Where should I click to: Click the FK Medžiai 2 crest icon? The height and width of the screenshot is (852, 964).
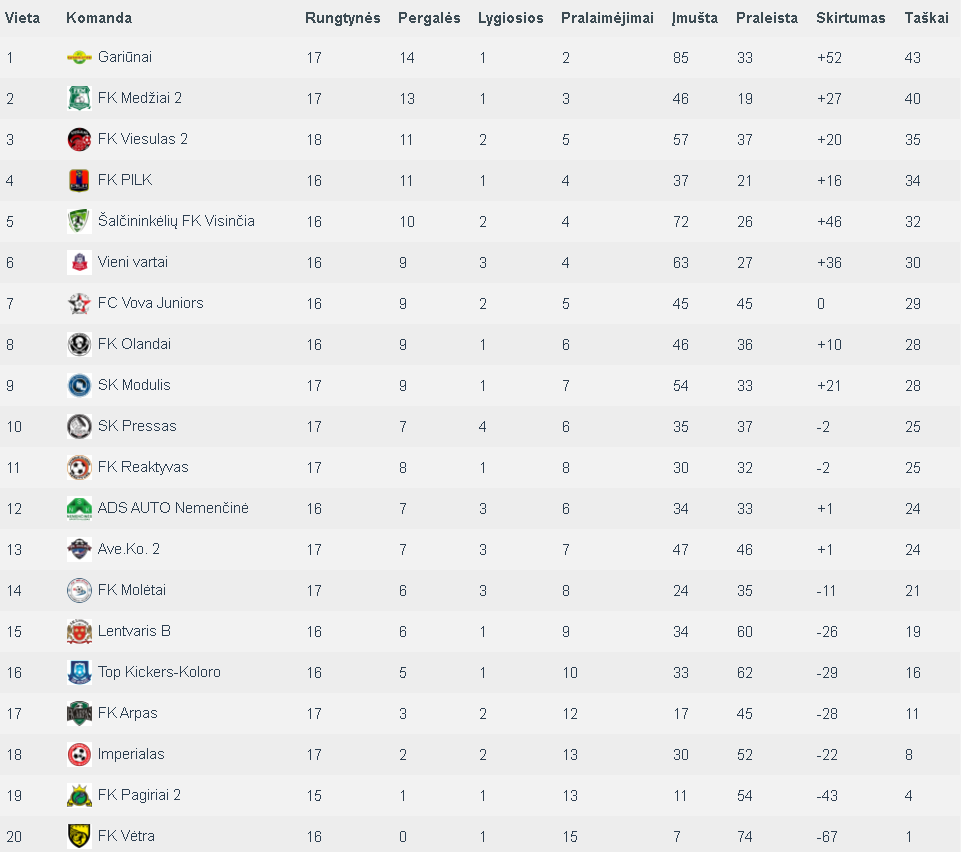coord(79,98)
